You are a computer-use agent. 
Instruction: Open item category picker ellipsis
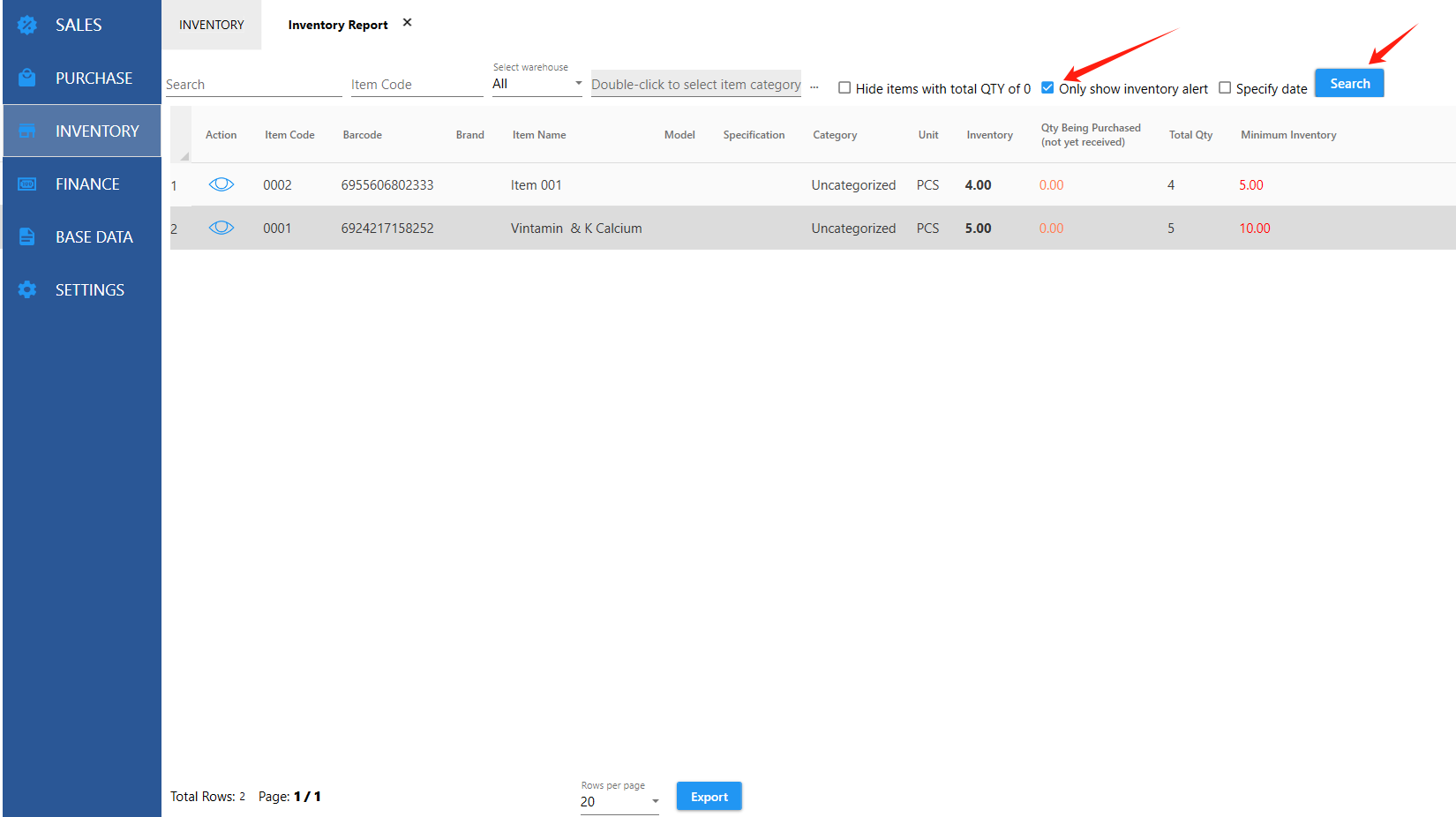814,86
